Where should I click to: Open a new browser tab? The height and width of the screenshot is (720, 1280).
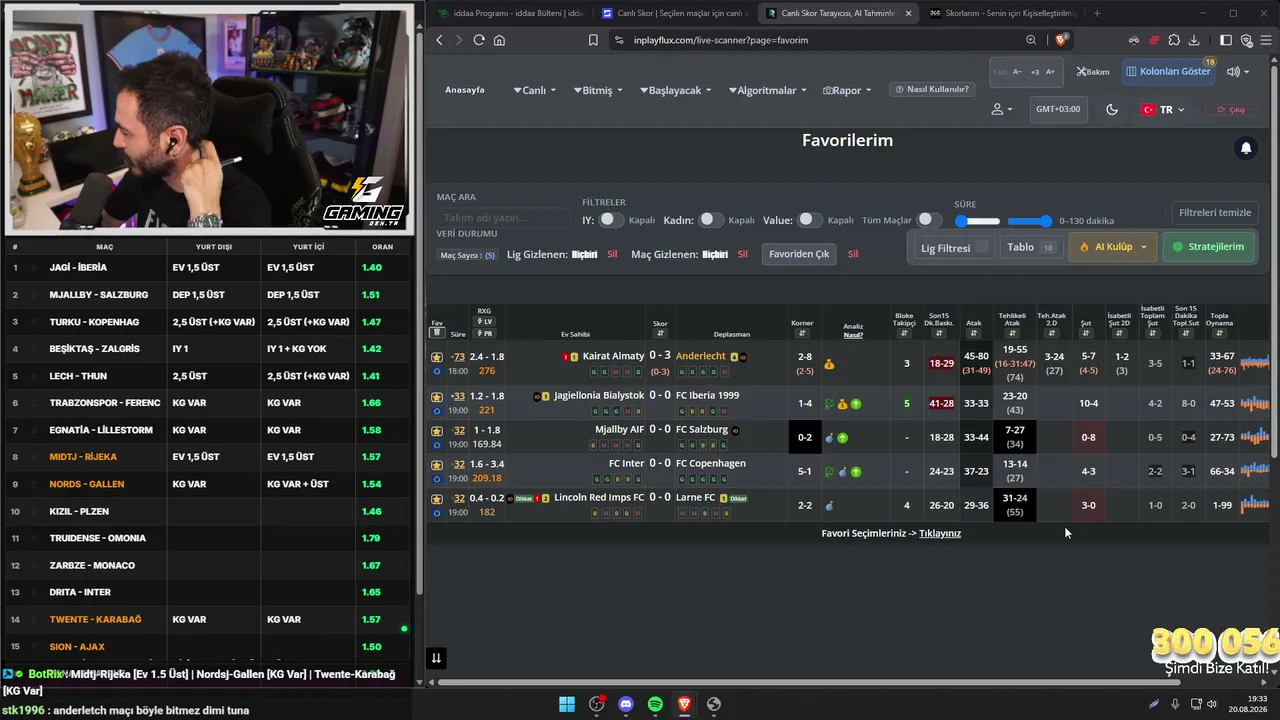point(1097,13)
